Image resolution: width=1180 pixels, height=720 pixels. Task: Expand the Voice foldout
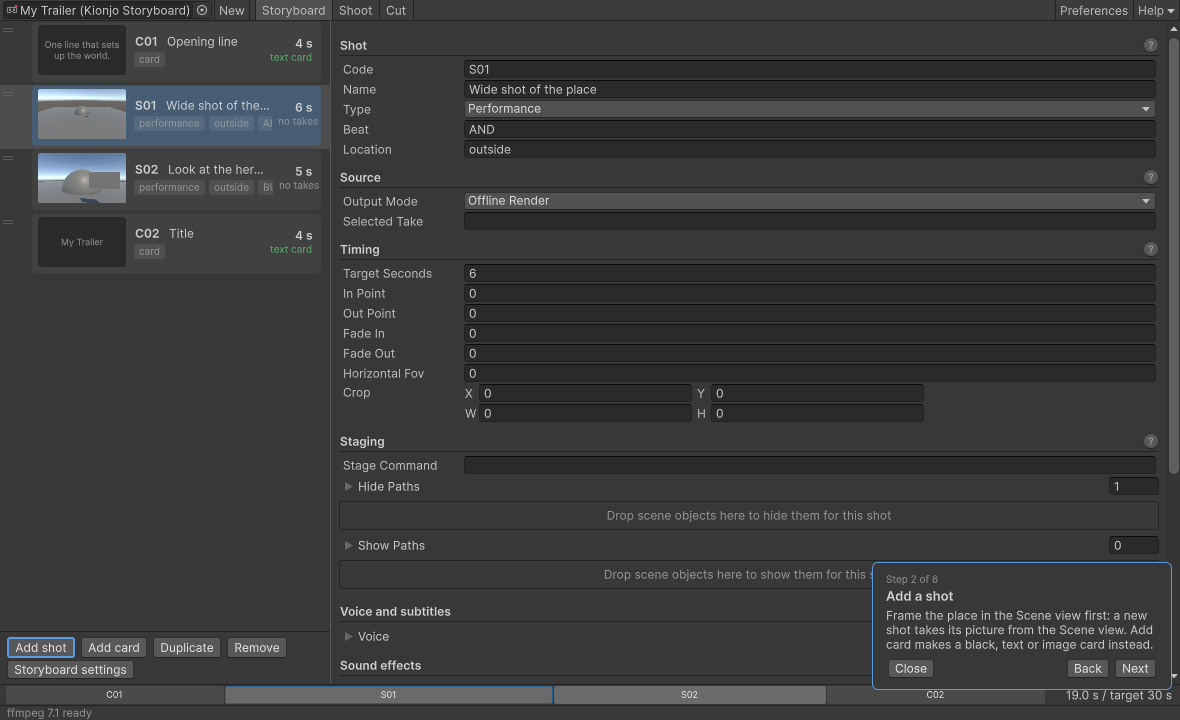click(348, 636)
